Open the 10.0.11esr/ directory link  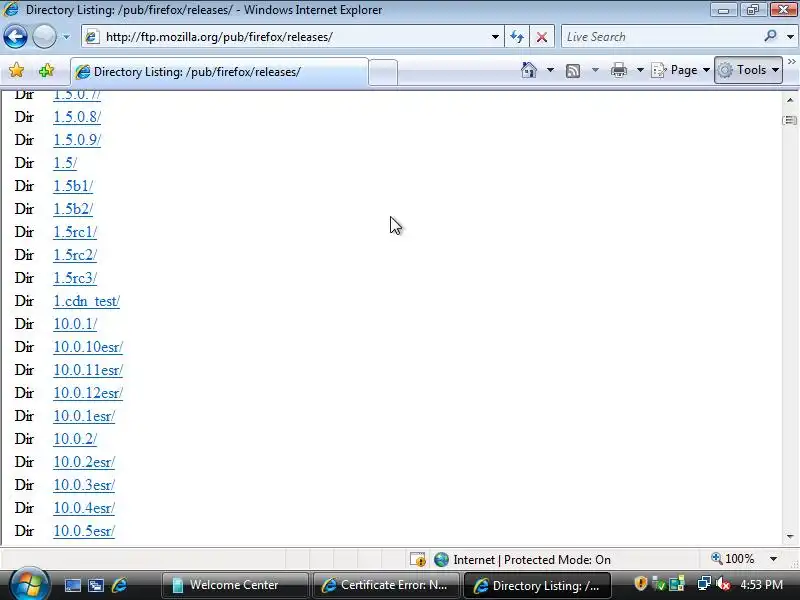coord(88,370)
